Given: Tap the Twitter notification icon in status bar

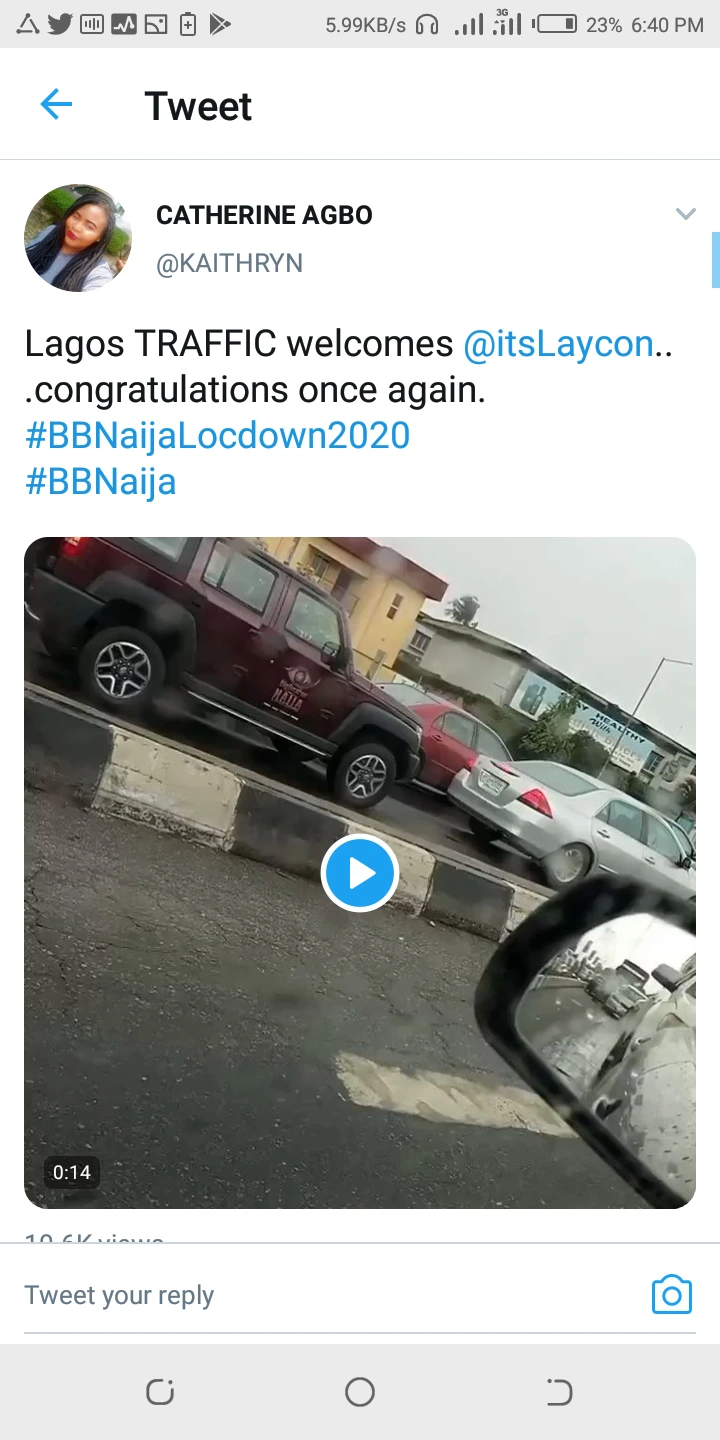Looking at the screenshot, I should (60, 24).
